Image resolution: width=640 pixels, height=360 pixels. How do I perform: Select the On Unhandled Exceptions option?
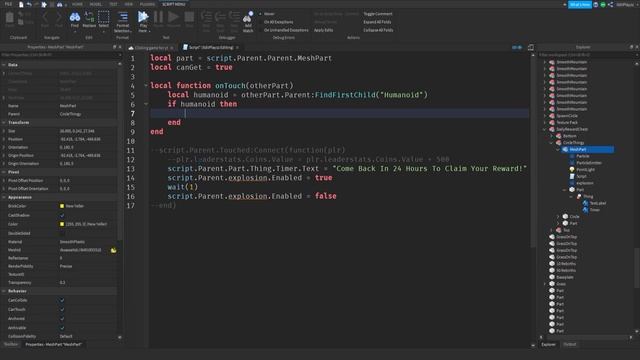click(x=284, y=30)
